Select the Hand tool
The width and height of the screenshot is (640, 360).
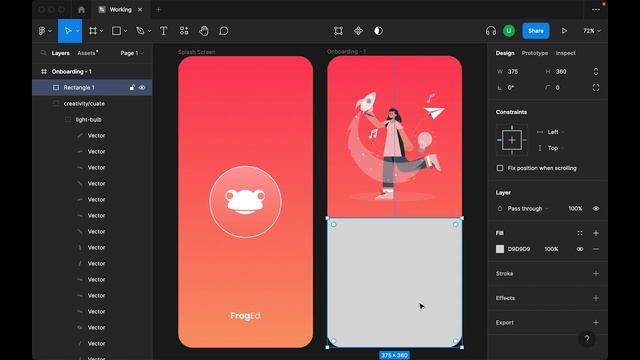204,31
